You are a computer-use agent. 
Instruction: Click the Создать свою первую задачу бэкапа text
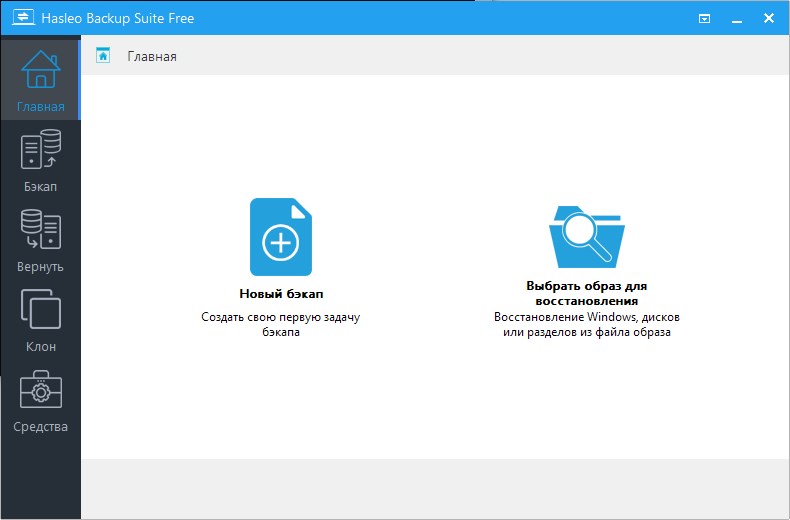click(x=281, y=324)
